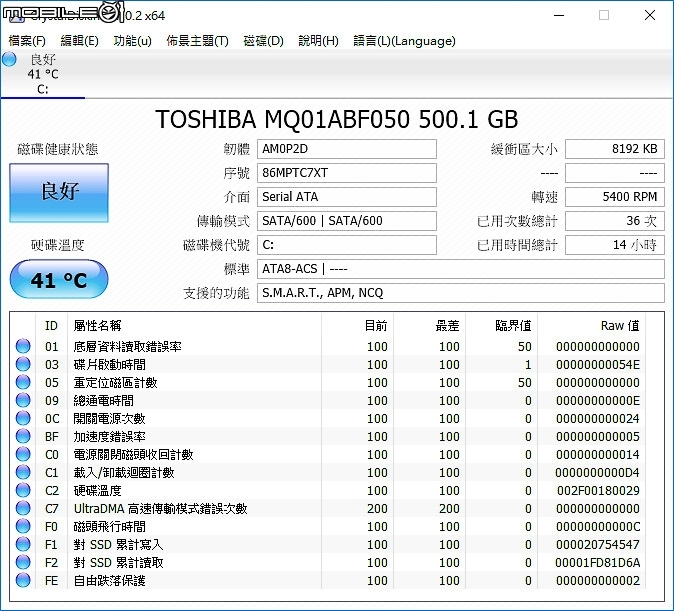
Task: Click the 磁碟機代號 field C:
Action: [346, 245]
